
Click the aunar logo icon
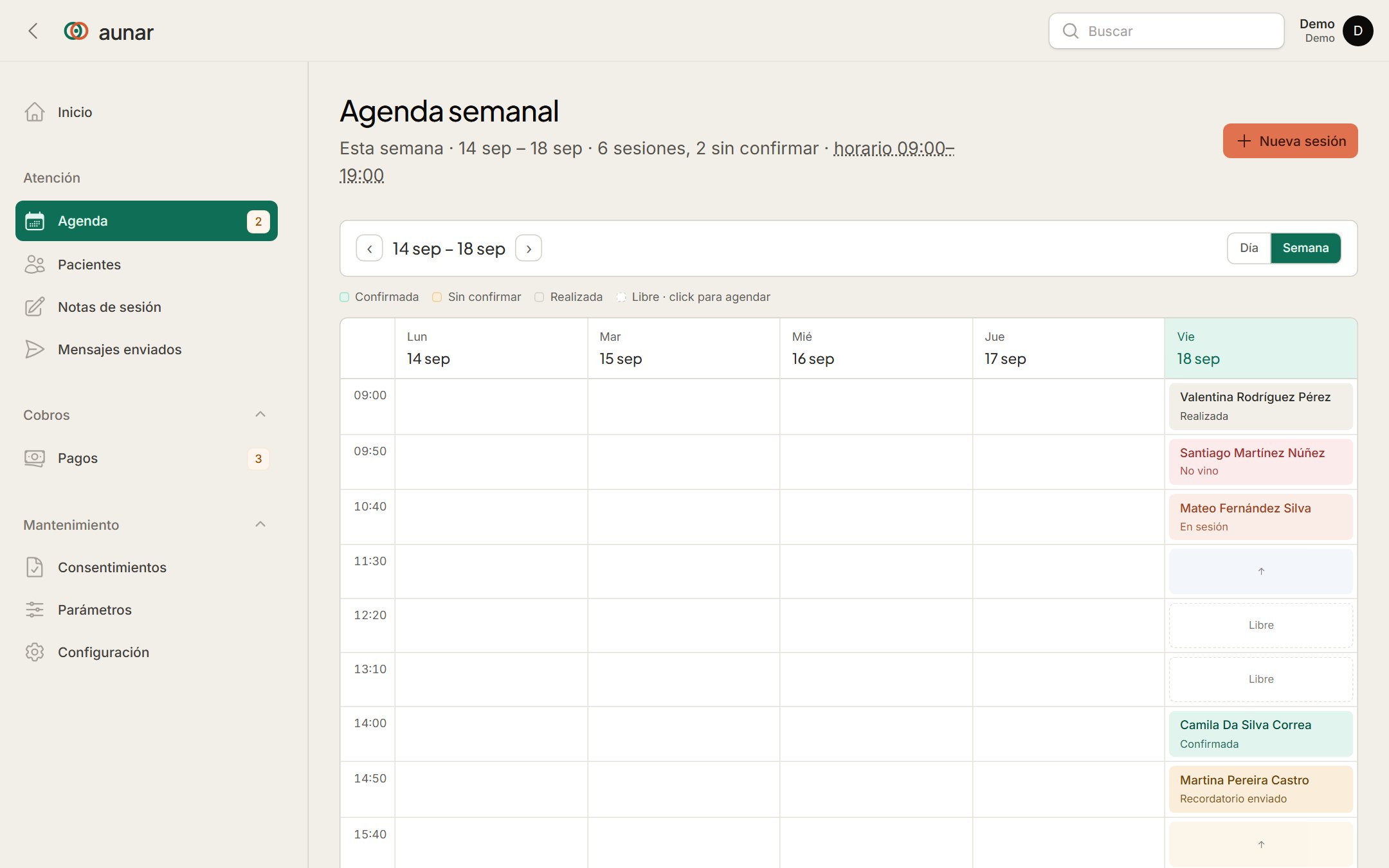76,31
